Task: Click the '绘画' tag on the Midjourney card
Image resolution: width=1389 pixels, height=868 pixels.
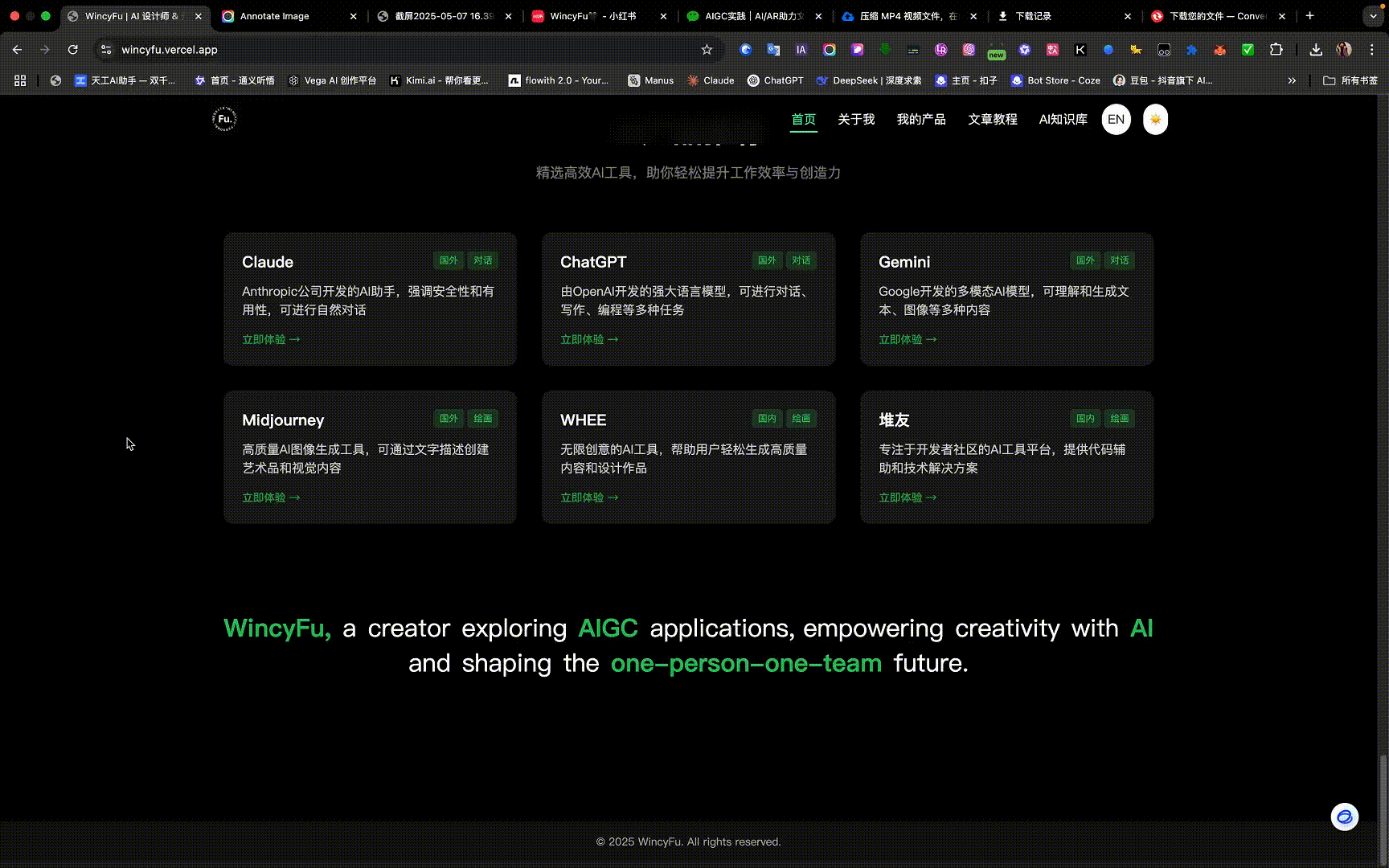Action: pos(482,419)
